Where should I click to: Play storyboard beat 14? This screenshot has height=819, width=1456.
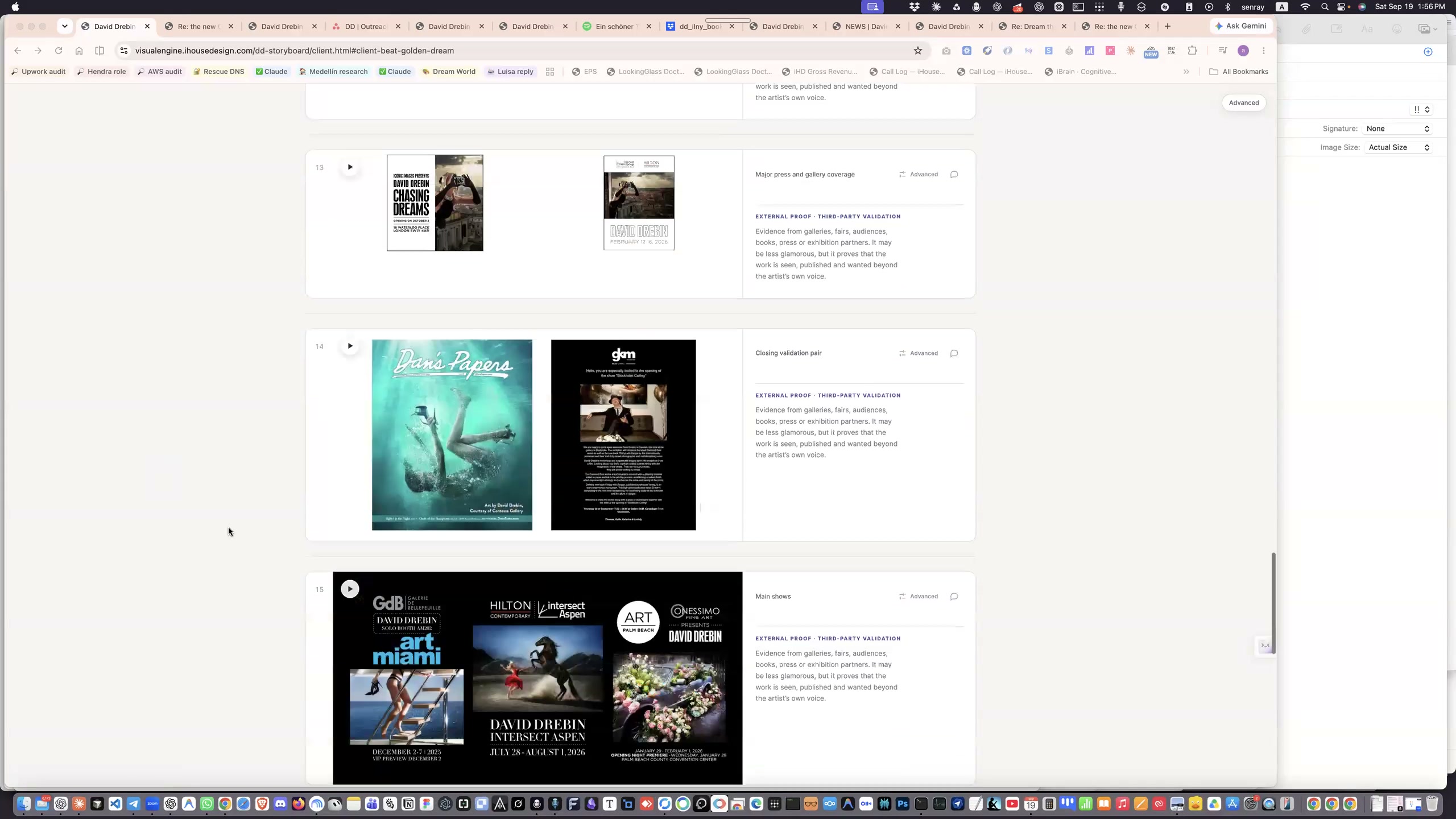tap(350, 346)
